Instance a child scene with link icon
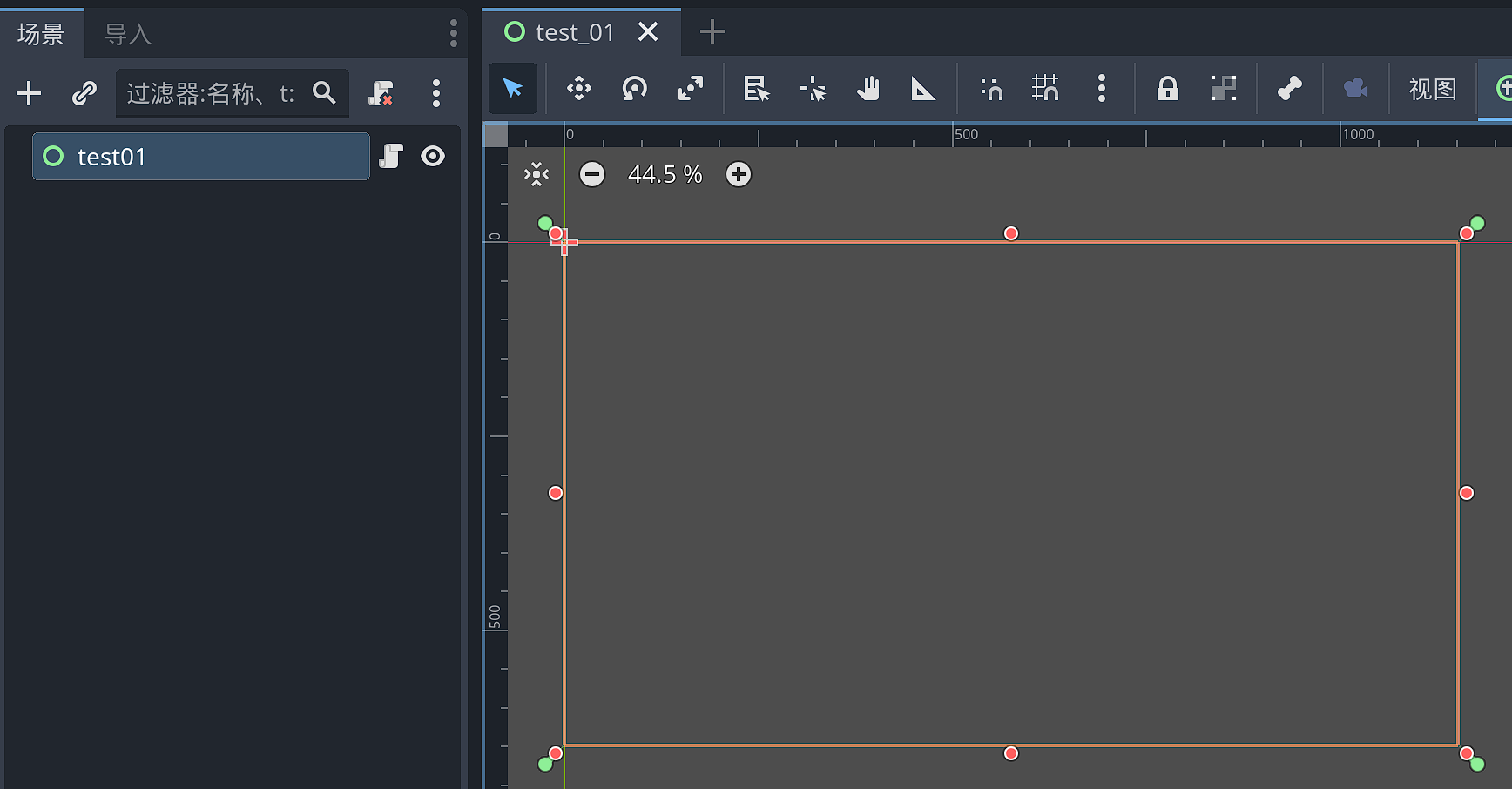The height and width of the screenshot is (789, 1512). pos(84,93)
